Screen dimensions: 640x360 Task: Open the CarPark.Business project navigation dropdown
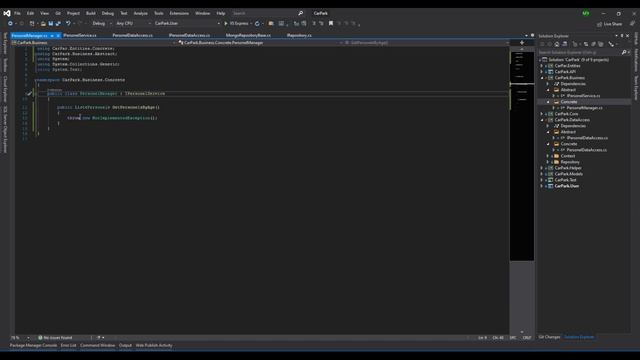click(94, 42)
